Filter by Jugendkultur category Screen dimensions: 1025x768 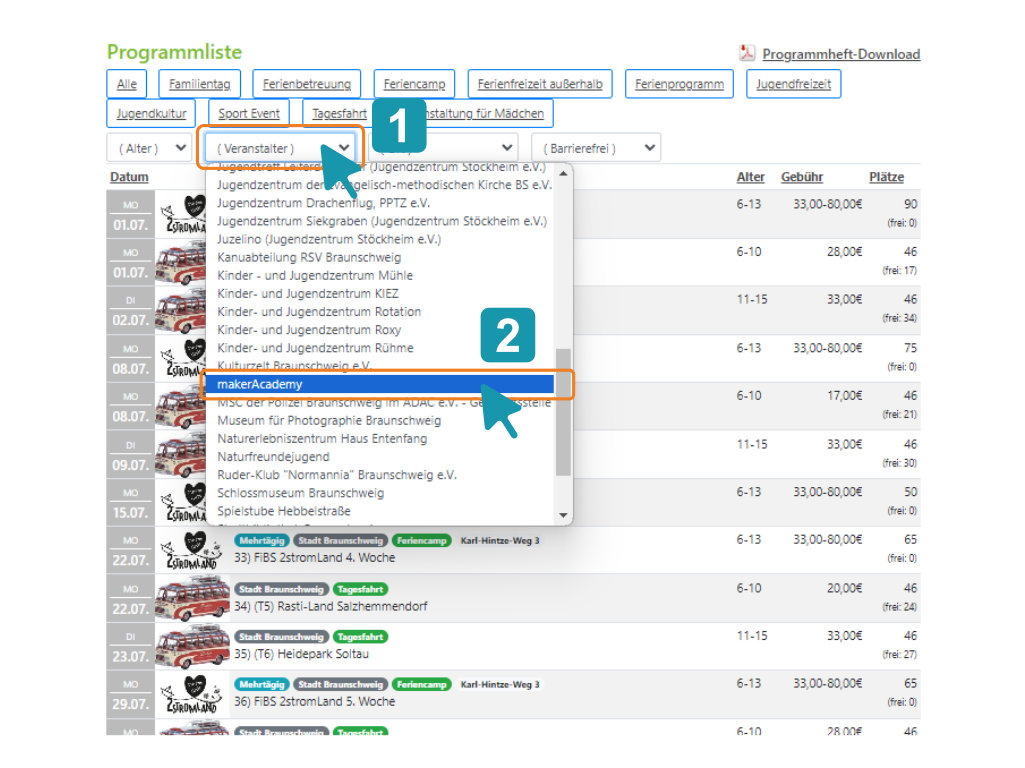click(151, 113)
